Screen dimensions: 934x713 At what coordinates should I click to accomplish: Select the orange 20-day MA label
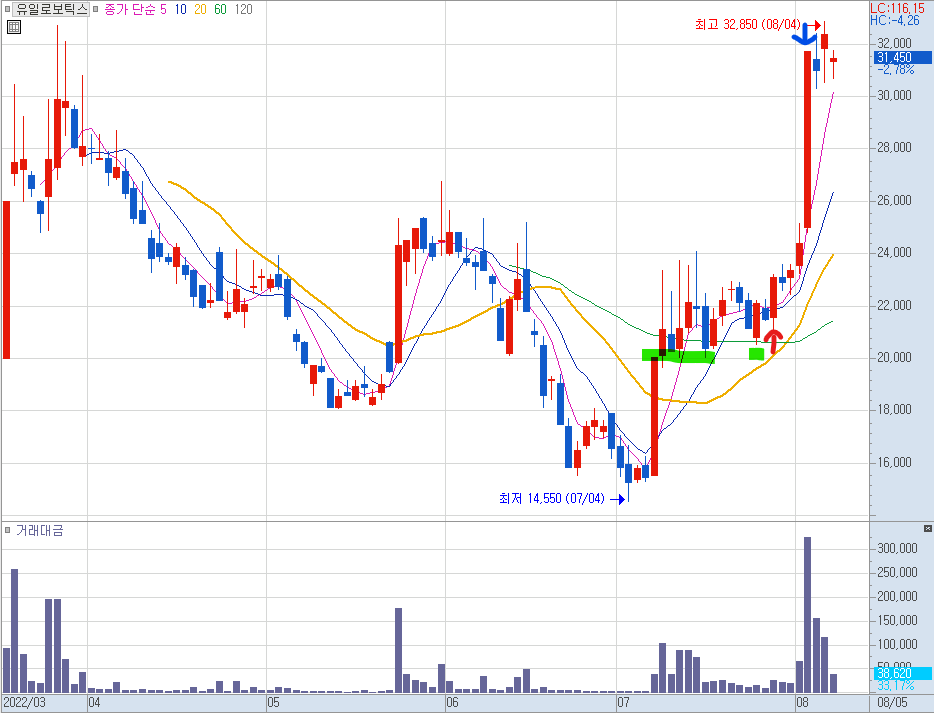click(200, 9)
